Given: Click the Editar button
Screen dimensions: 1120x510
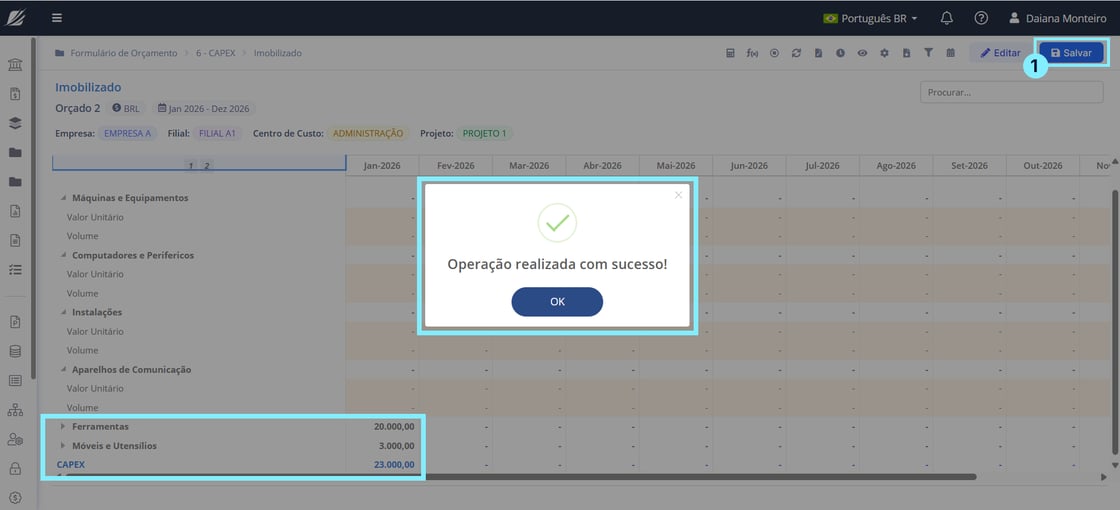Looking at the screenshot, I should pos(1000,53).
